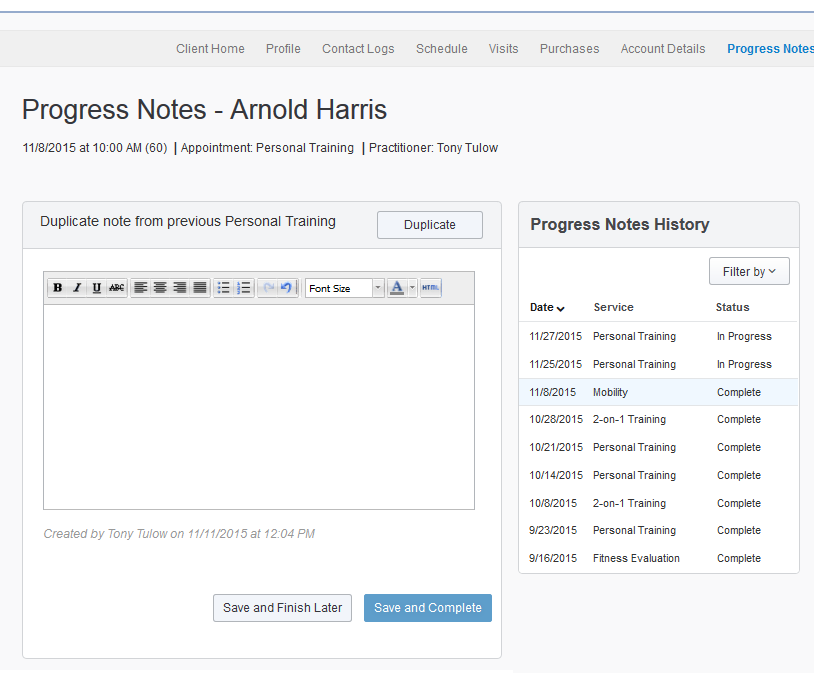Click inside the progress note text area
Image resolution: width=814 pixels, height=673 pixels.
pos(258,406)
